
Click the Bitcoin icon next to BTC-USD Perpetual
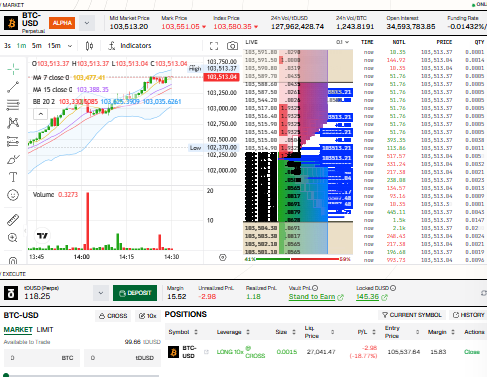pyautogui.click(x=11, y=23)
